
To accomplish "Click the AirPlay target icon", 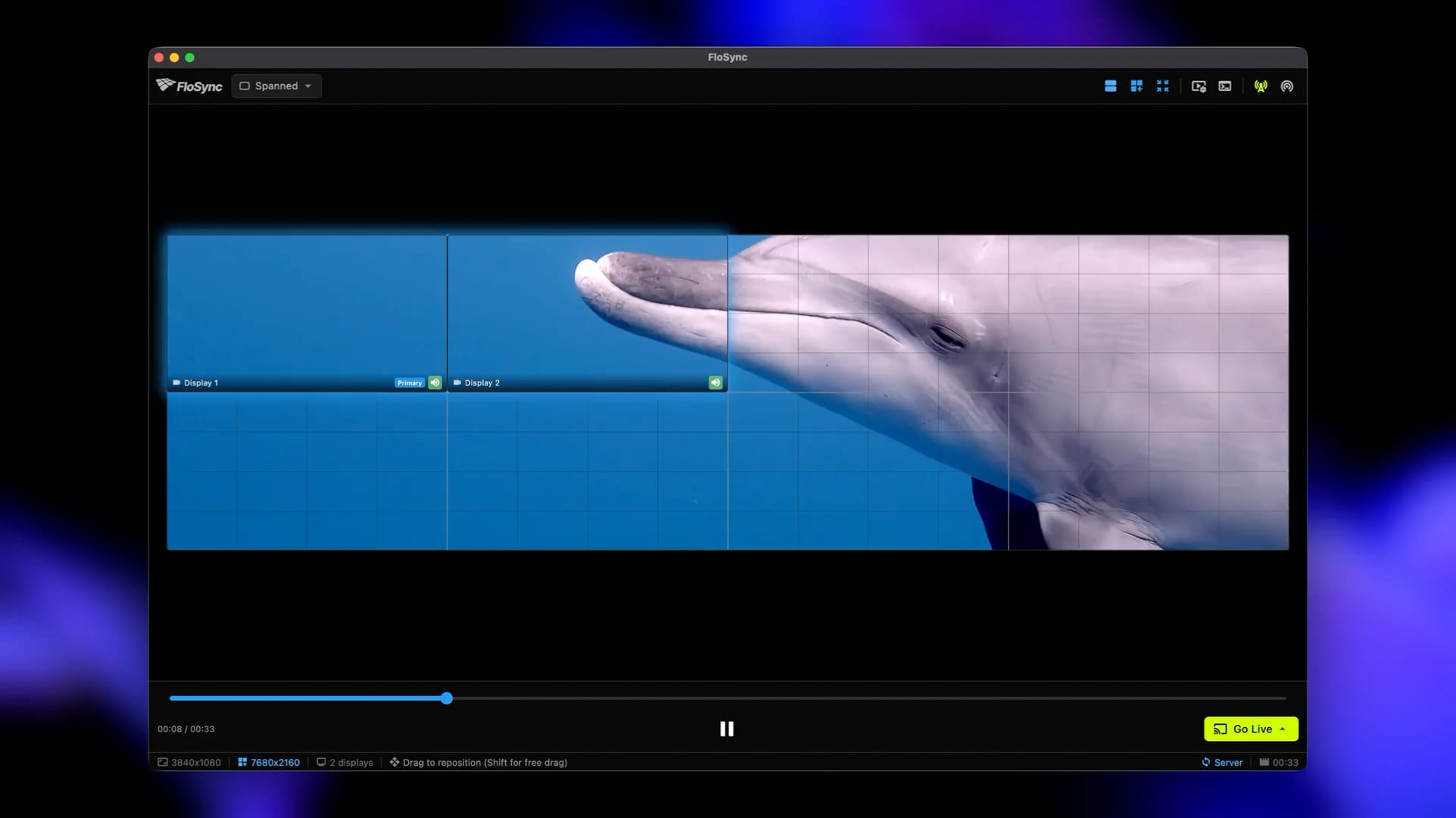I will pyautogui.click(x=1286, y=86).
